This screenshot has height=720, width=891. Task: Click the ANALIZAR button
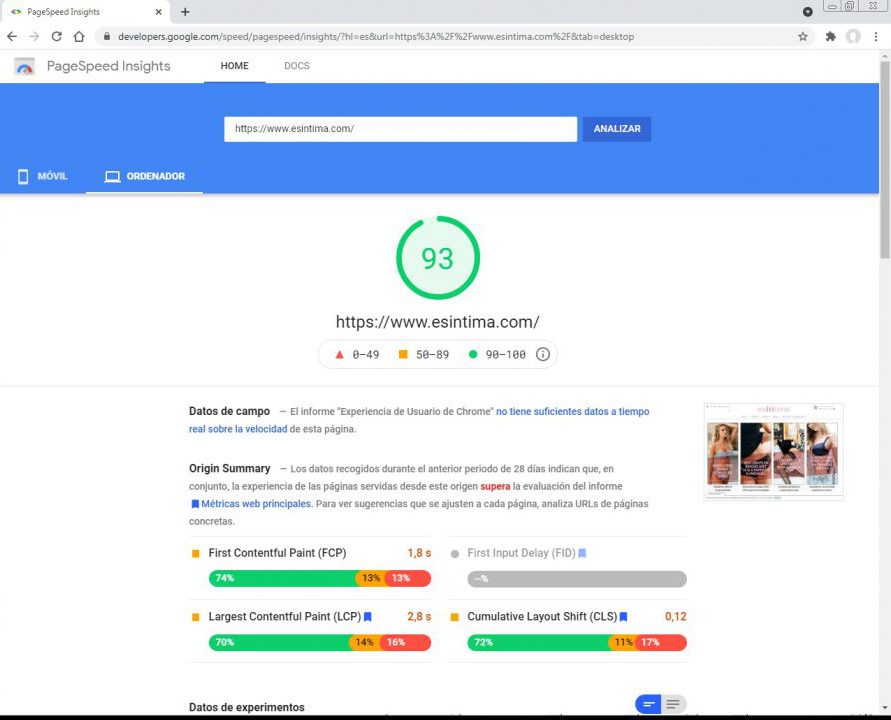point(617,129)
